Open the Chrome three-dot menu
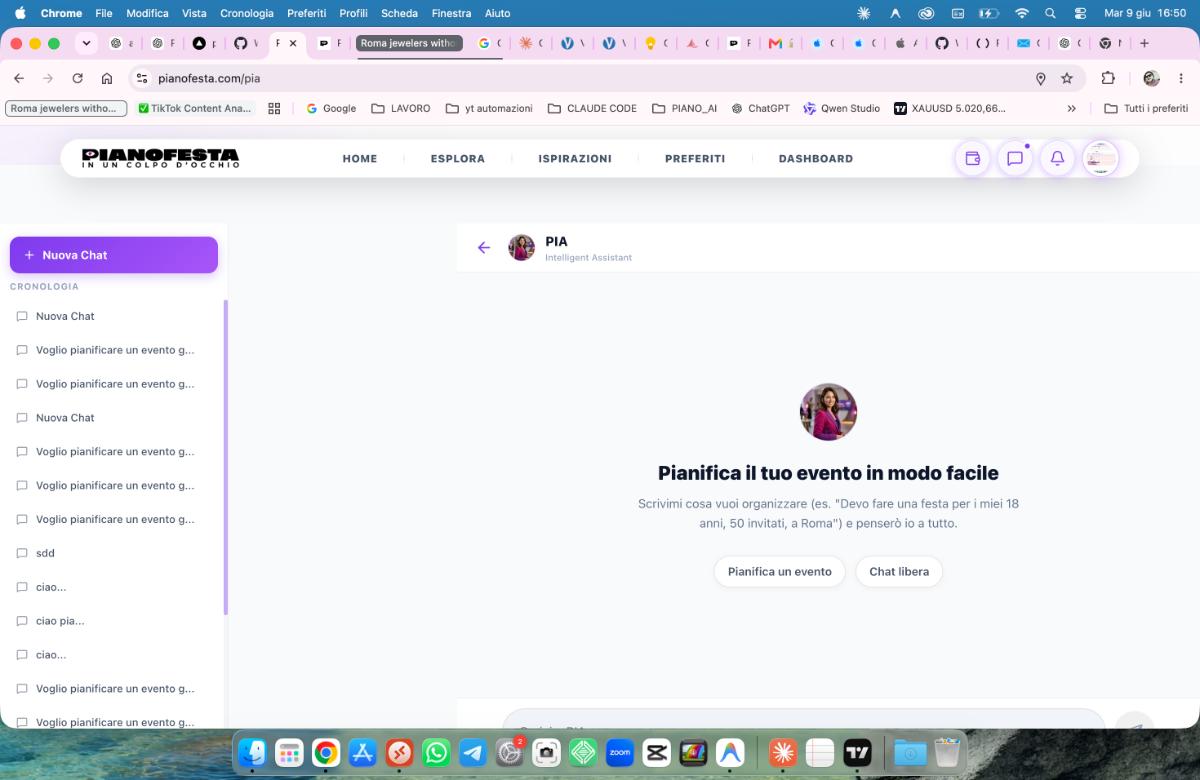 point(1183,78)
